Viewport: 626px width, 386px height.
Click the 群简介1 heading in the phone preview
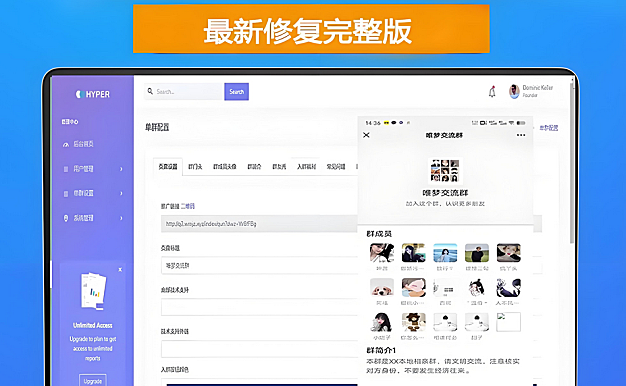tap(381, 350)
